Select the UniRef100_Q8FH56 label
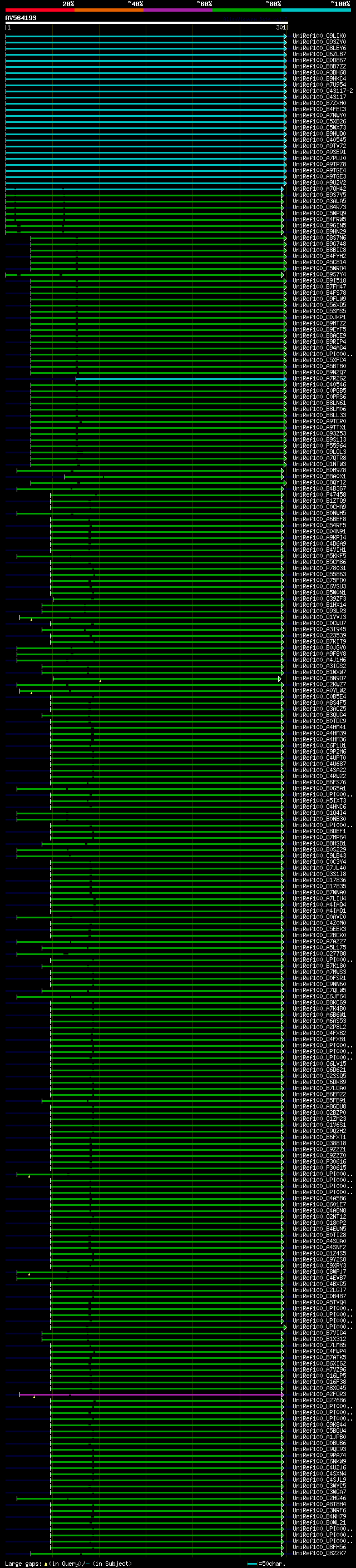 pos(319,1547)
